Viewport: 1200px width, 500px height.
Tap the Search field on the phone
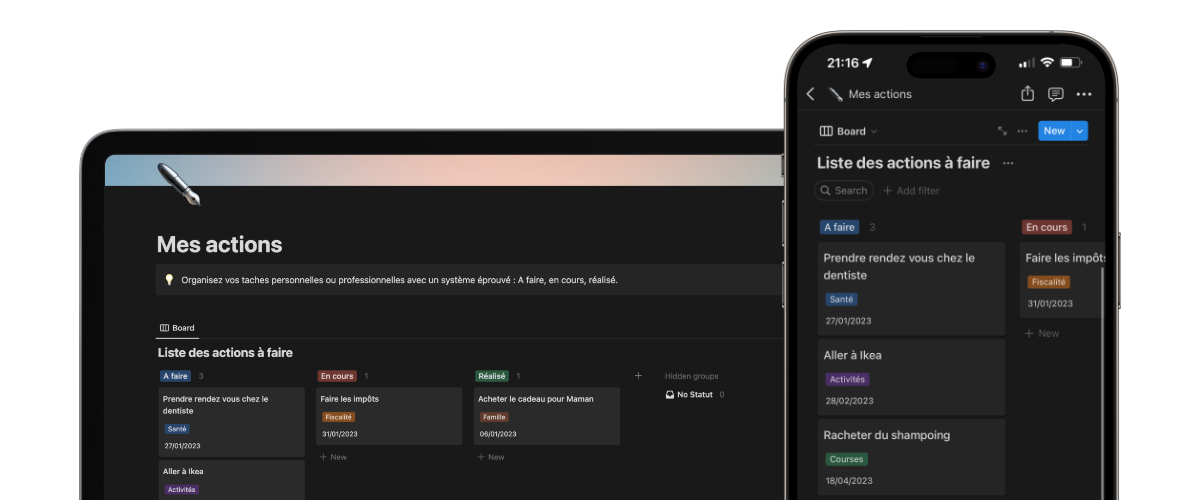tap(845, 190)
